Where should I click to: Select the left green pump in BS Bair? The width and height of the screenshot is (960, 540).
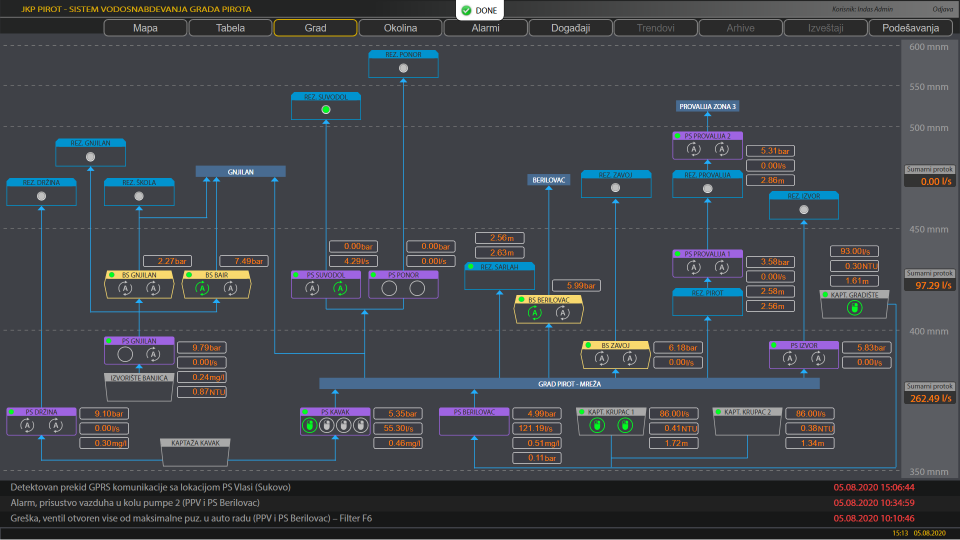[x=203, y=288]
